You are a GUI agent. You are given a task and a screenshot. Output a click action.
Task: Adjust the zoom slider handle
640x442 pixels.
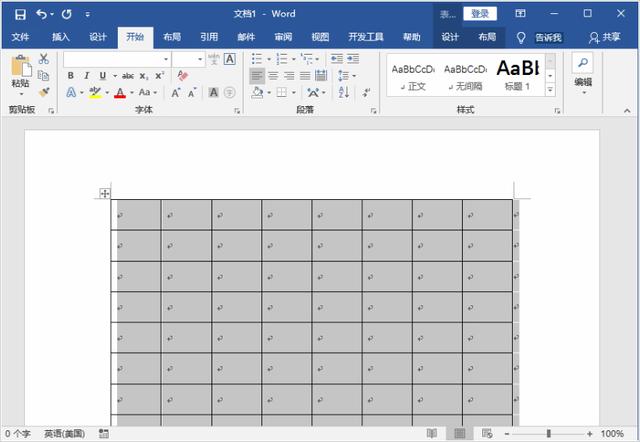tap(549, 433)
